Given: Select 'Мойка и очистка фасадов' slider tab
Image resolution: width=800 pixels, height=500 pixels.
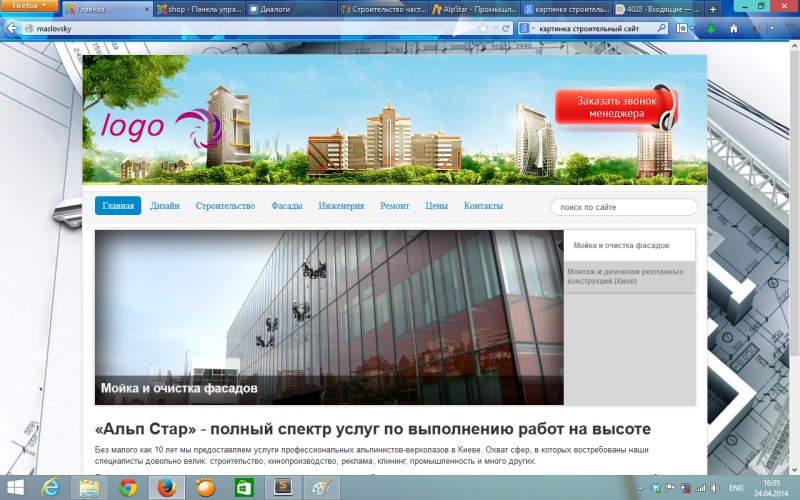Looking at the screenshot, I should pos(630,245).
